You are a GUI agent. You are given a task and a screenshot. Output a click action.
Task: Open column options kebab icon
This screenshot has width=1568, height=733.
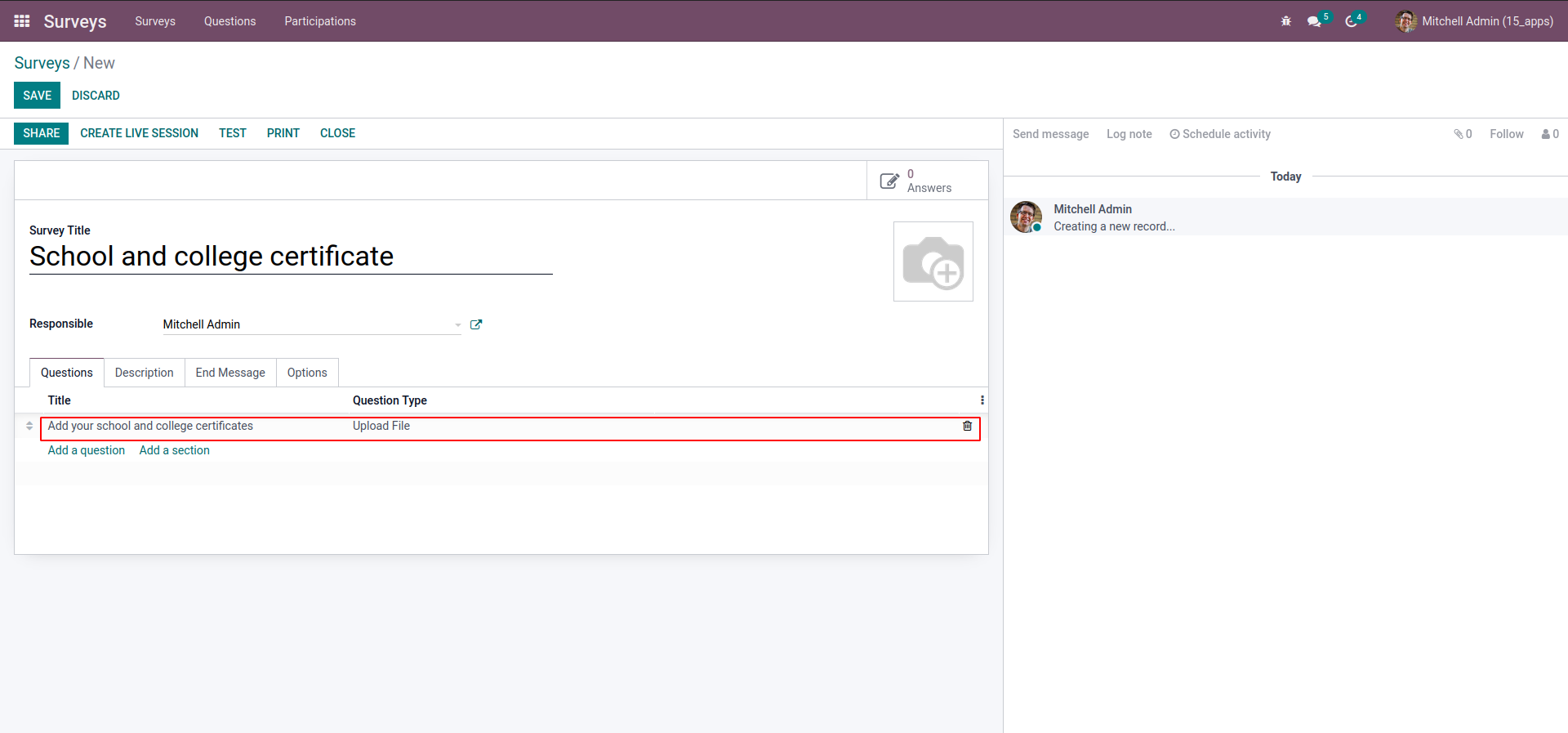pyautogui.click(x=982, y=400)
